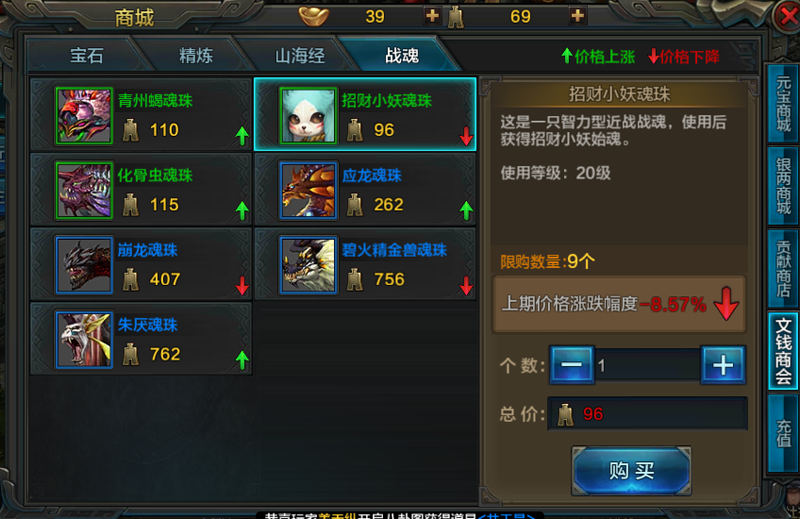Switch to the 宝石 tab
The height and width of the screenshot is (519, 800).
click(x=87, y=55)
